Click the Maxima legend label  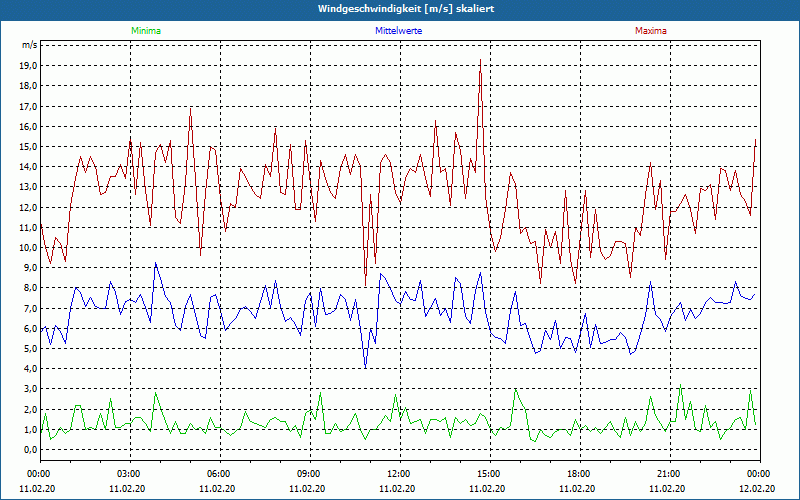[651, 31]
